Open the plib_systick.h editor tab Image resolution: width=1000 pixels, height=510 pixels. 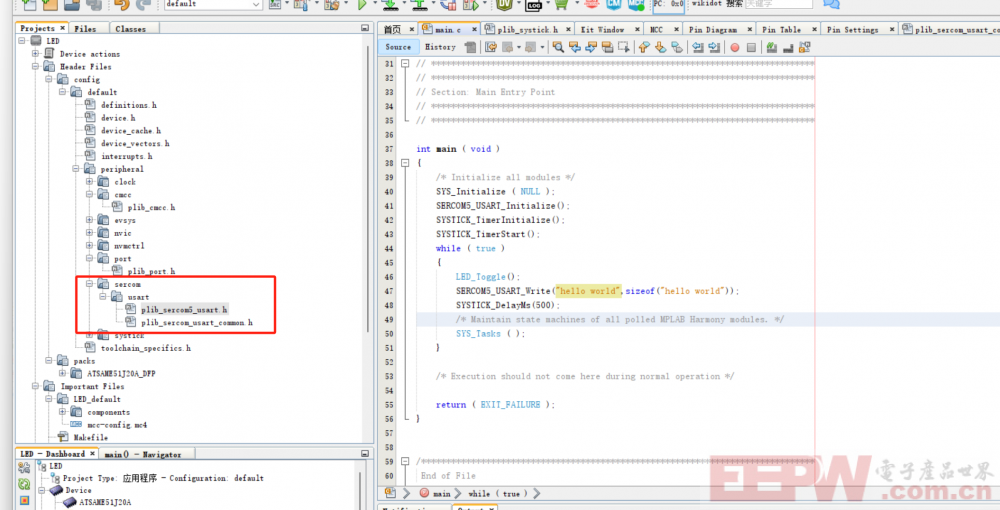[527, 29]
